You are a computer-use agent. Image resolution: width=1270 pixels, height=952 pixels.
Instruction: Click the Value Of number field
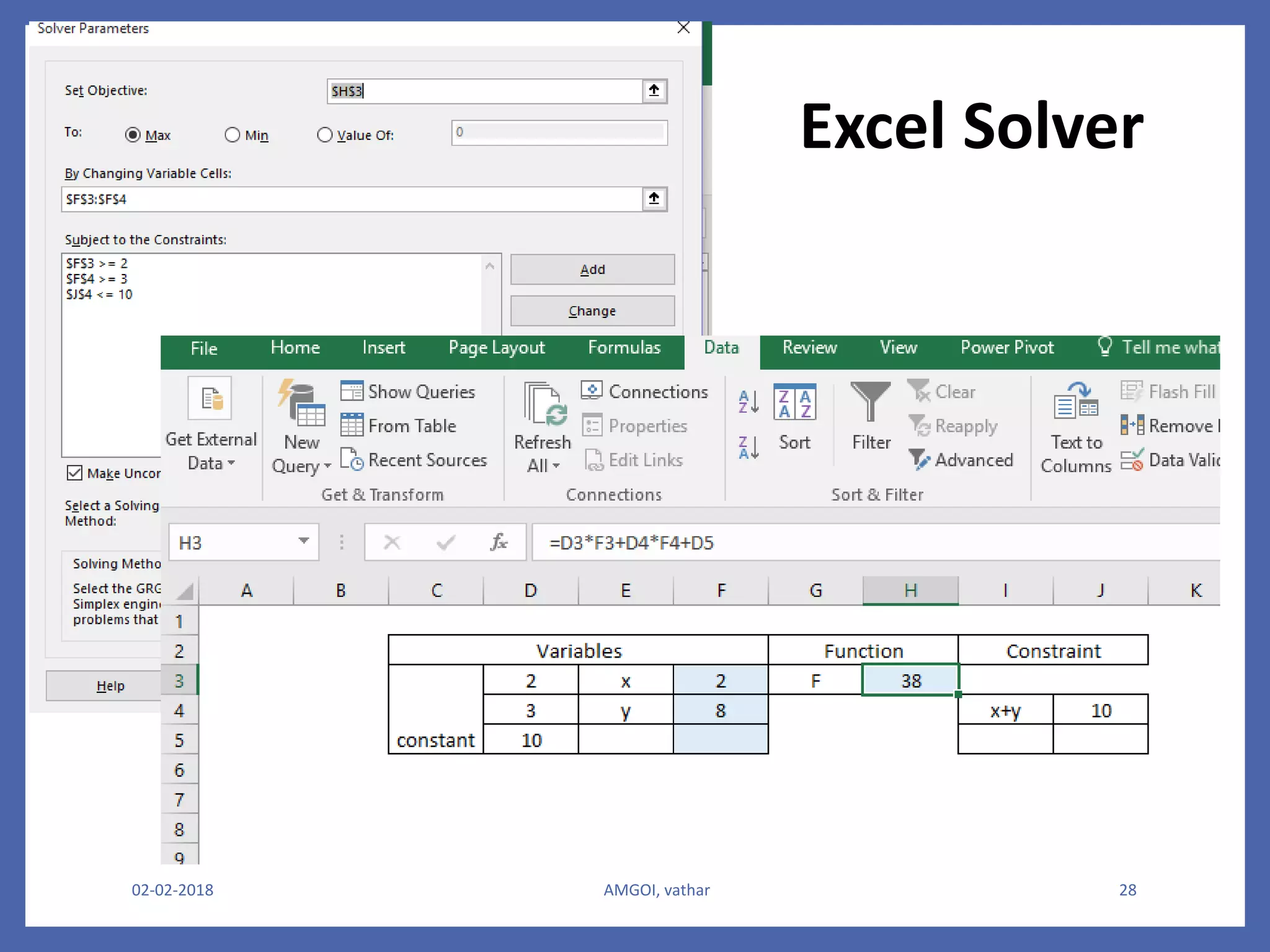click(559, 132)
